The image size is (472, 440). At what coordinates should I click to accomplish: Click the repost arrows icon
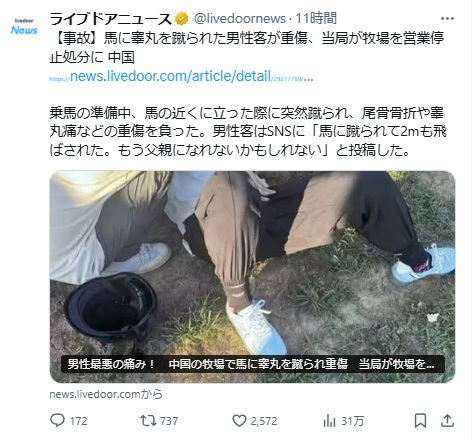coord(148,421)
